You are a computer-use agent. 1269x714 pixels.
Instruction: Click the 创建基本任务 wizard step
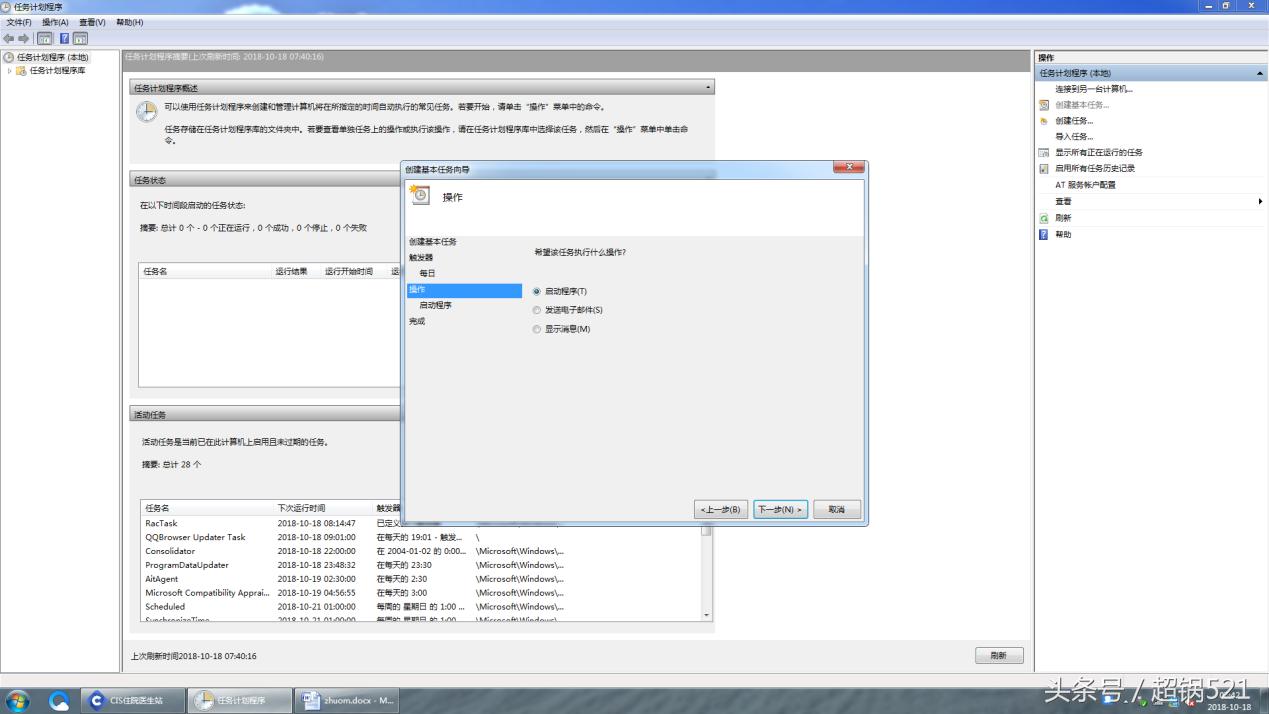(433, 242)
